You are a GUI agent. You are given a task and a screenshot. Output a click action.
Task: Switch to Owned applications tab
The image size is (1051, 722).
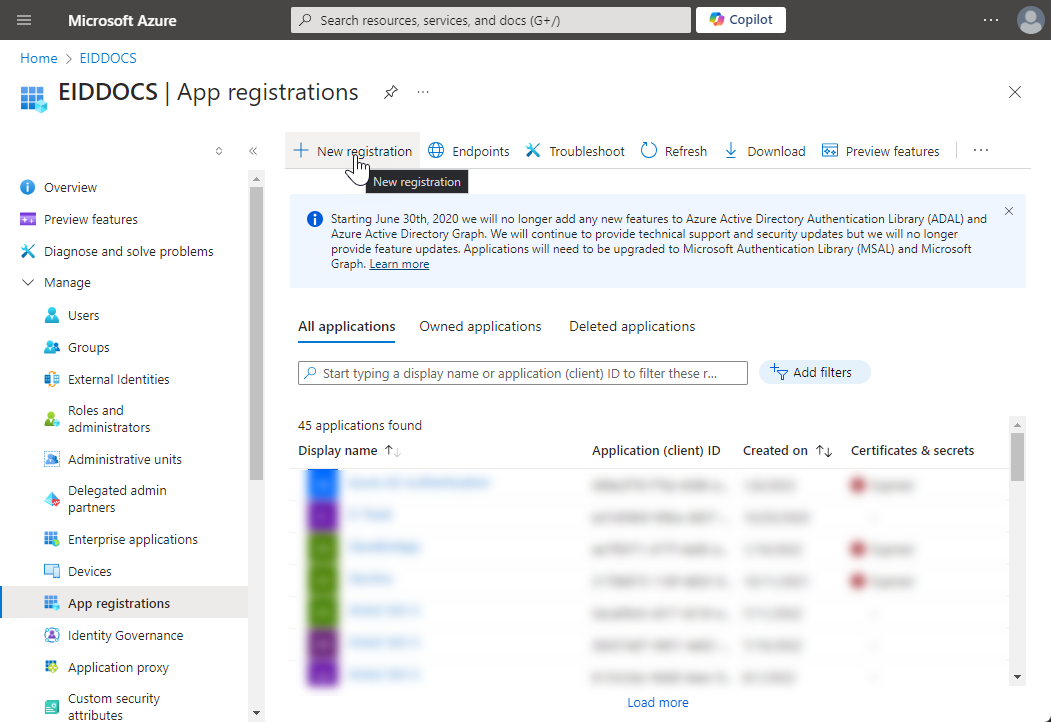pyautogui.click(x=480, y=326)
